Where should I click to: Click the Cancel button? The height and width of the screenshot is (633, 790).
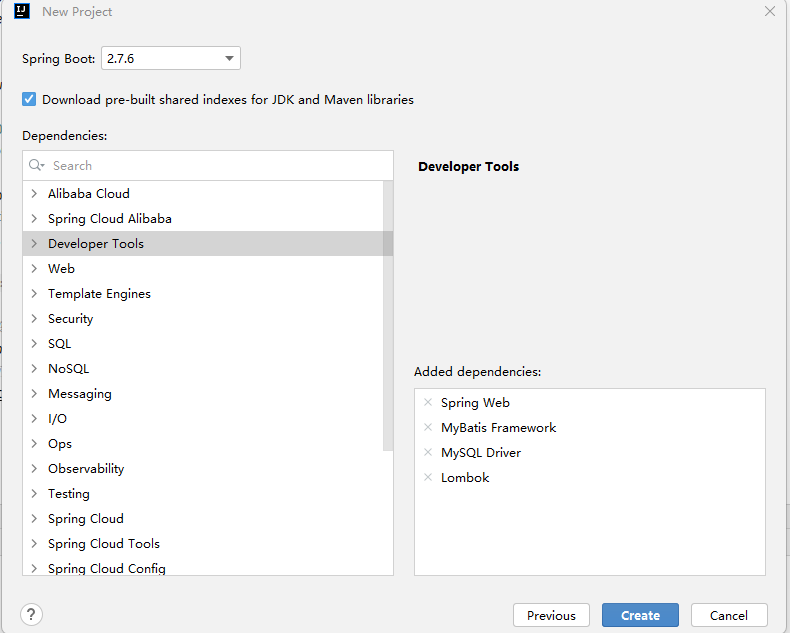[x=729, y=615]
